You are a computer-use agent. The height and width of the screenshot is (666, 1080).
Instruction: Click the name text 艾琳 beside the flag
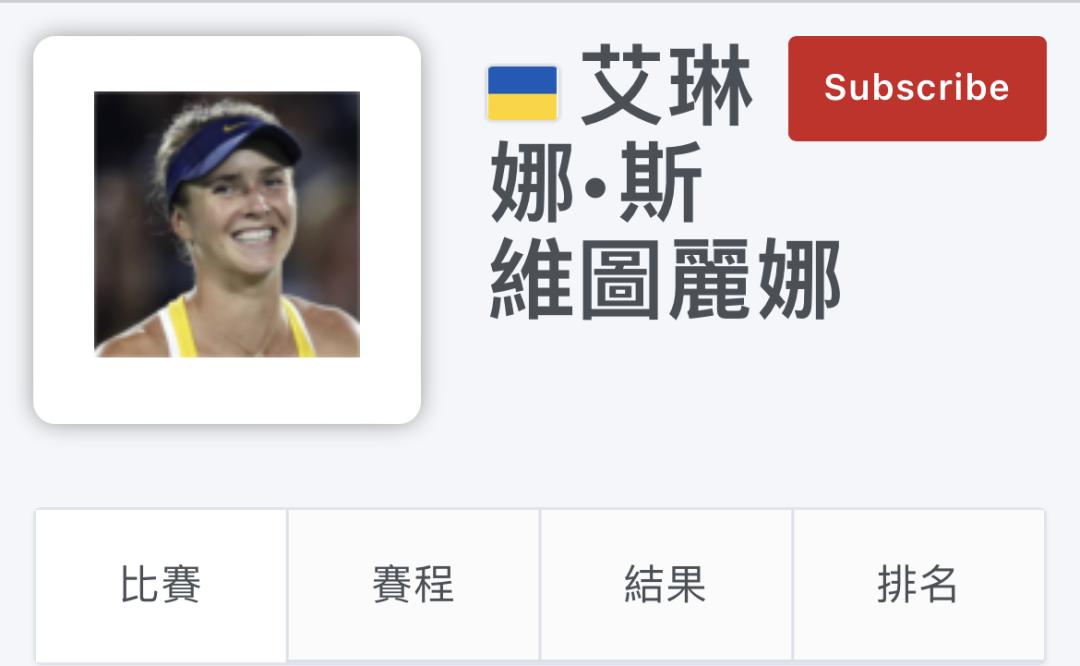(x=667, y=85)
